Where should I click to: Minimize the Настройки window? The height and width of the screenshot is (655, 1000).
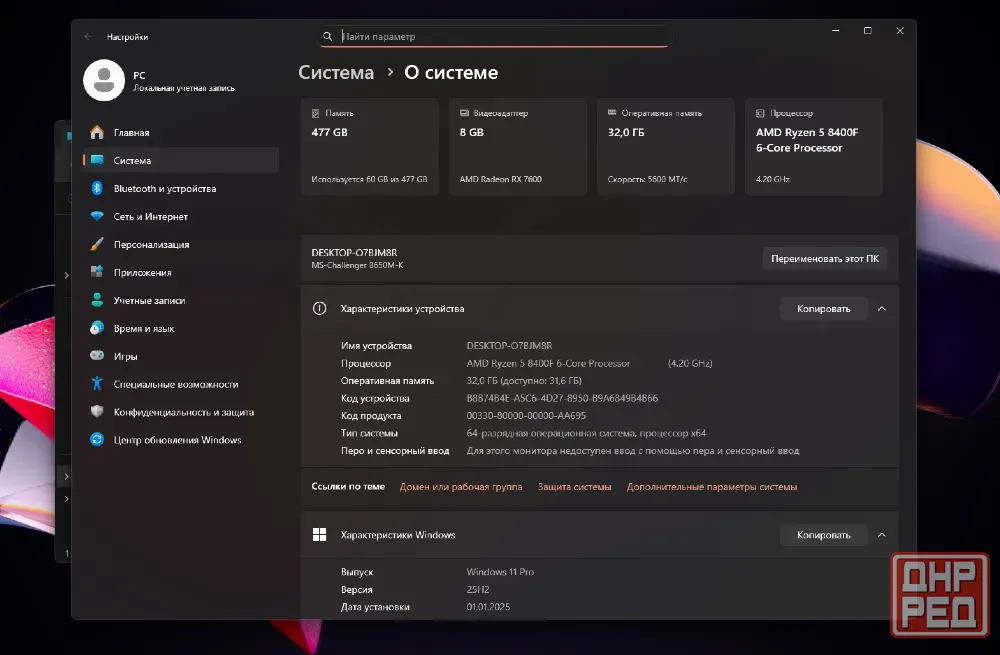click(x=835, y=31)
